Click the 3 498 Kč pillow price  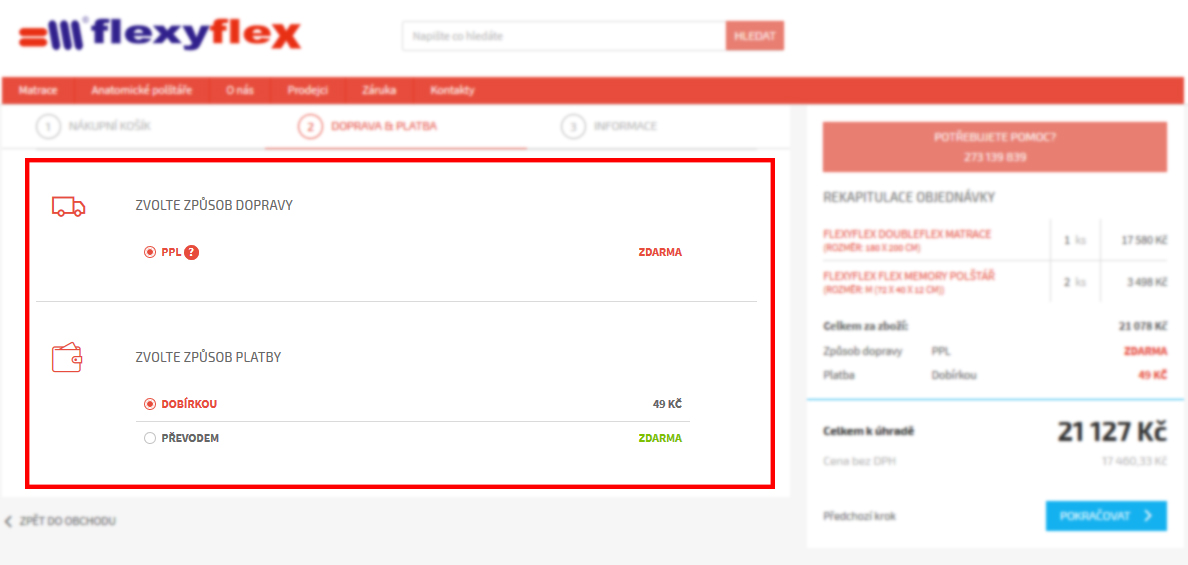1146,282
